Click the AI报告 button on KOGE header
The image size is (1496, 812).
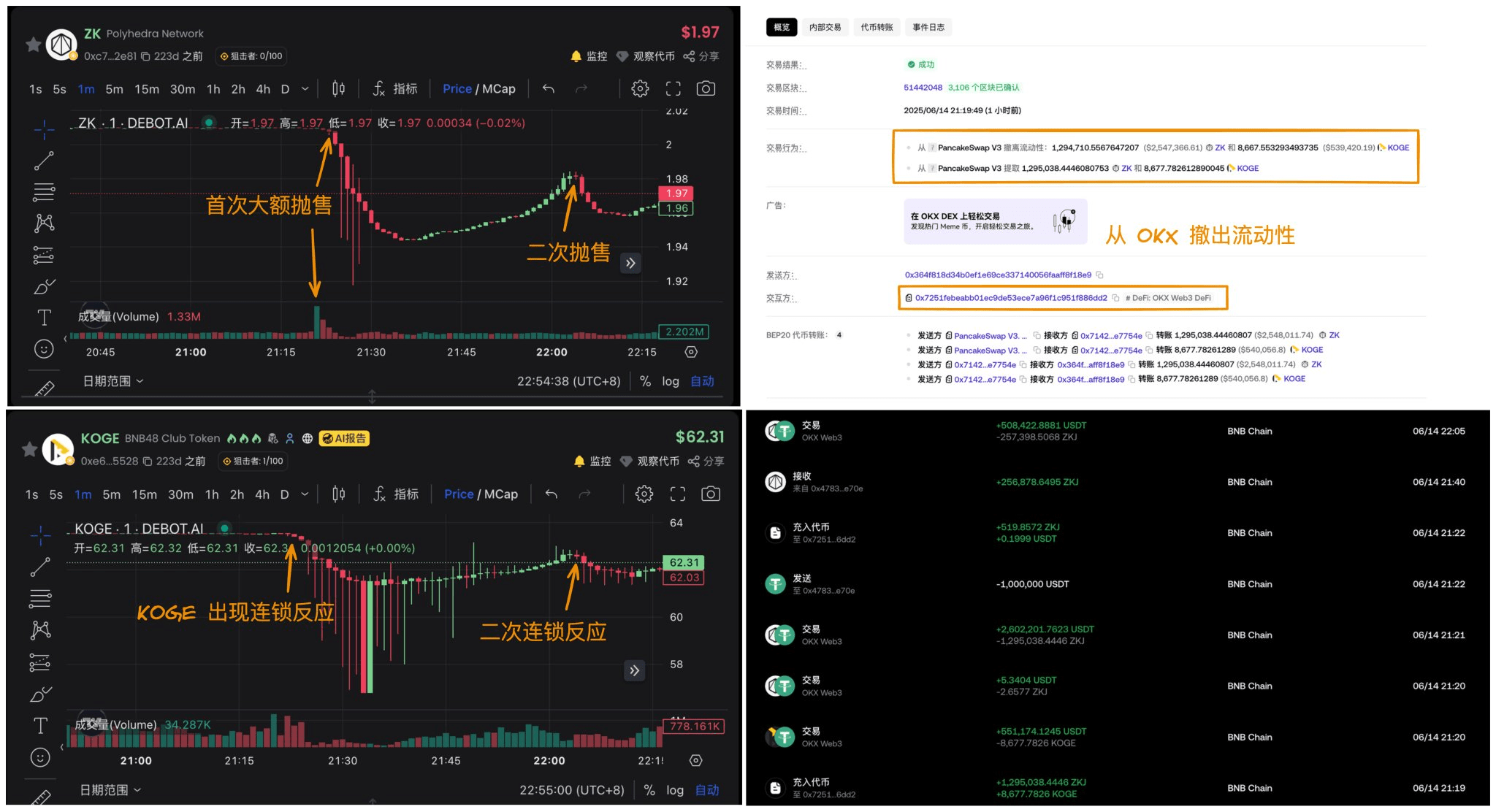(x=344, y=438)
